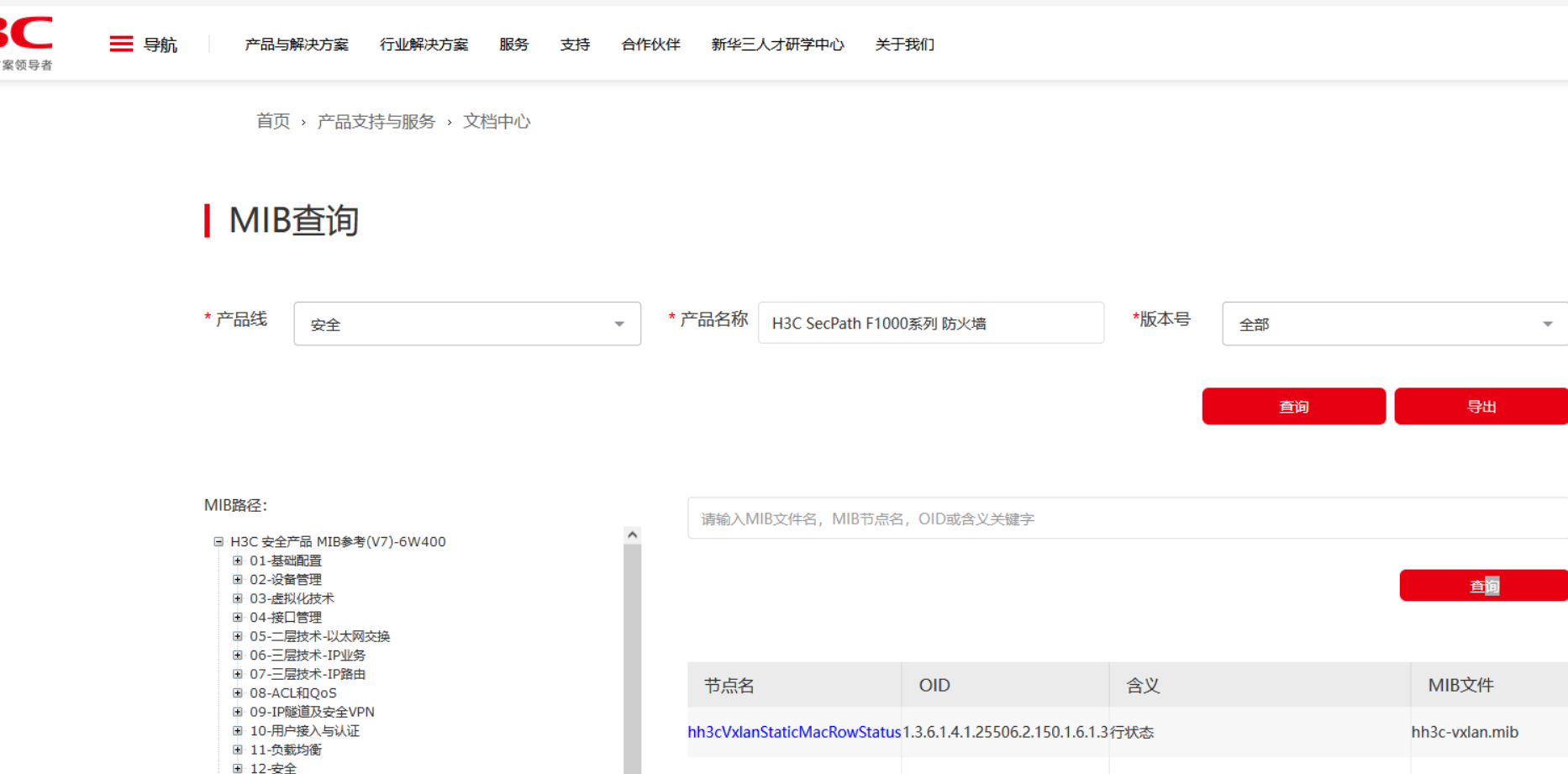Expand the 08-ACL和QoS tree node

(238, 693)
